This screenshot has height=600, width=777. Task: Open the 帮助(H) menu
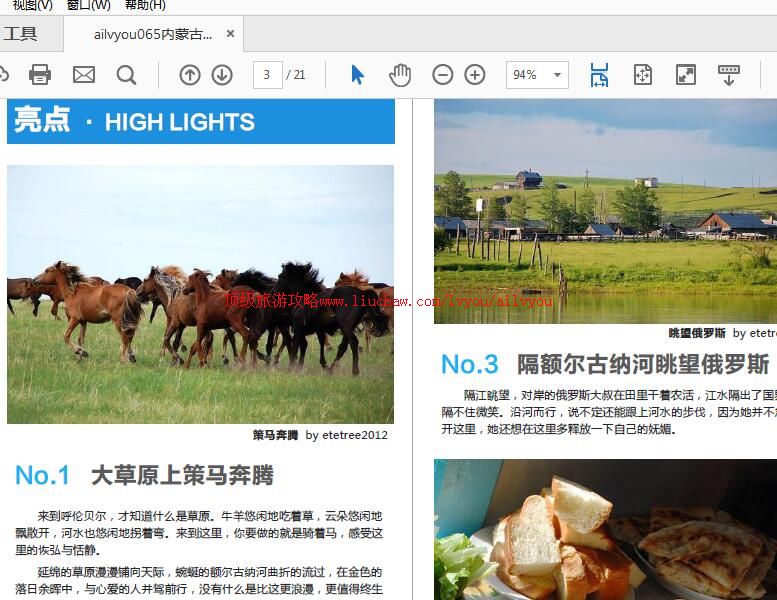(x=145, y=5)
